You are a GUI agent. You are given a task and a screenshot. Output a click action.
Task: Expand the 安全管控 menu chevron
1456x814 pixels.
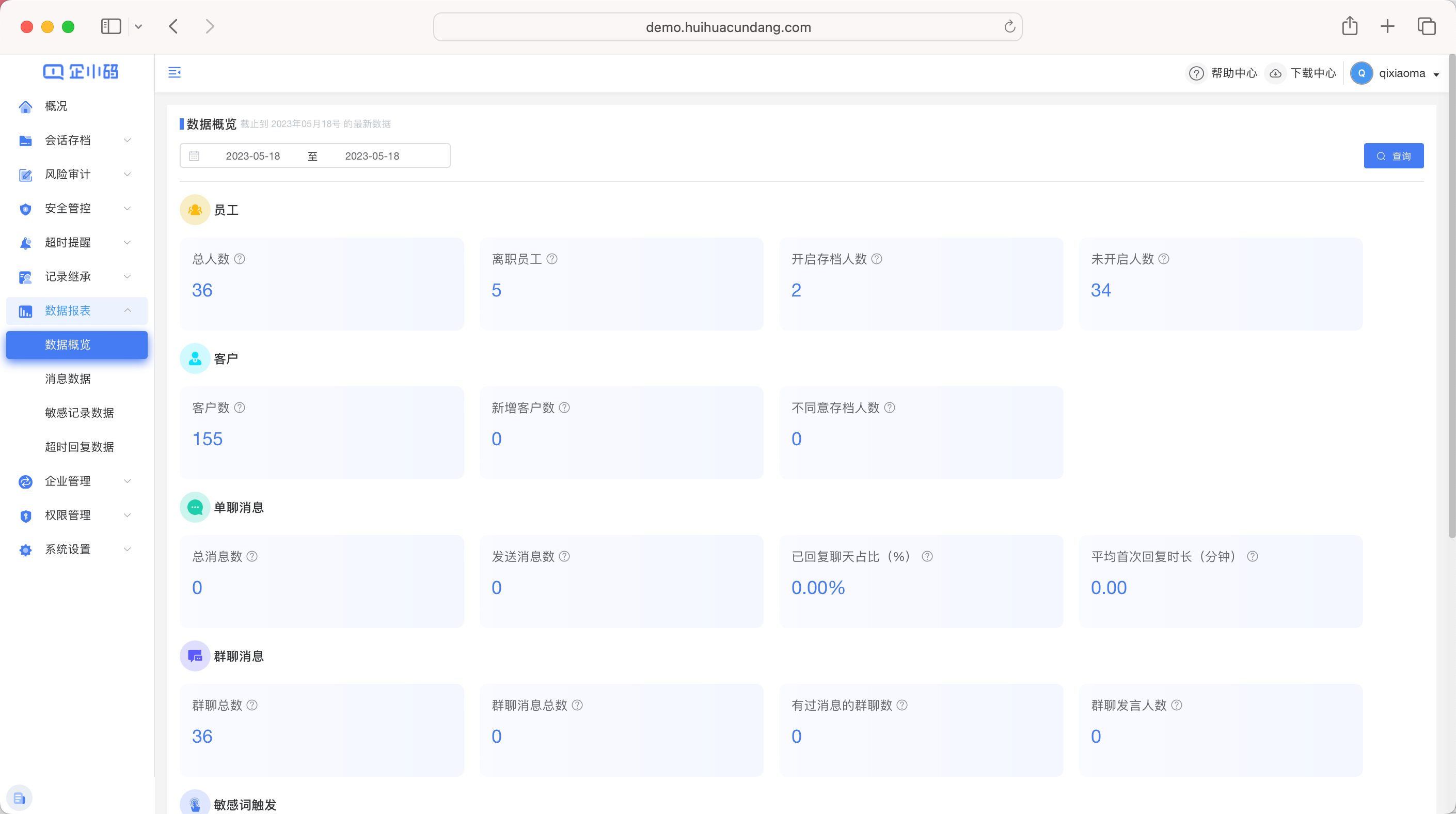click(x=127, y=209)
